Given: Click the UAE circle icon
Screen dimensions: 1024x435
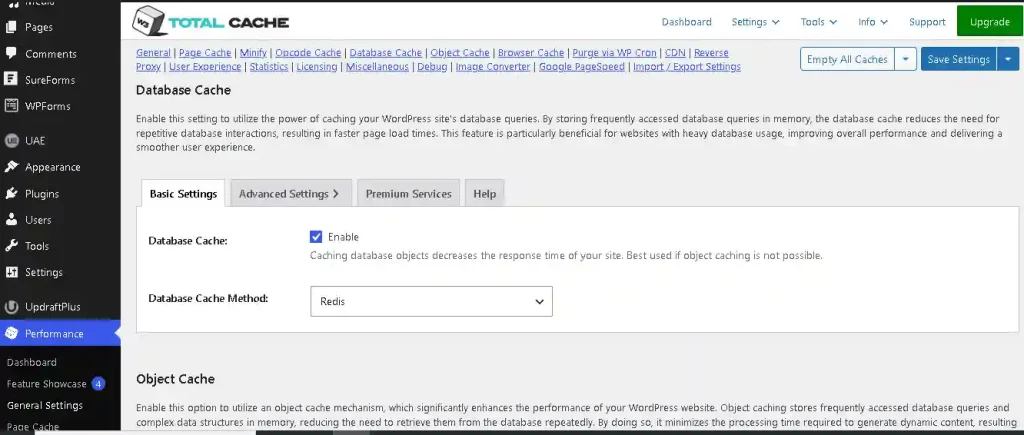Looking at the screenshot, I should [x=10, y=140].
